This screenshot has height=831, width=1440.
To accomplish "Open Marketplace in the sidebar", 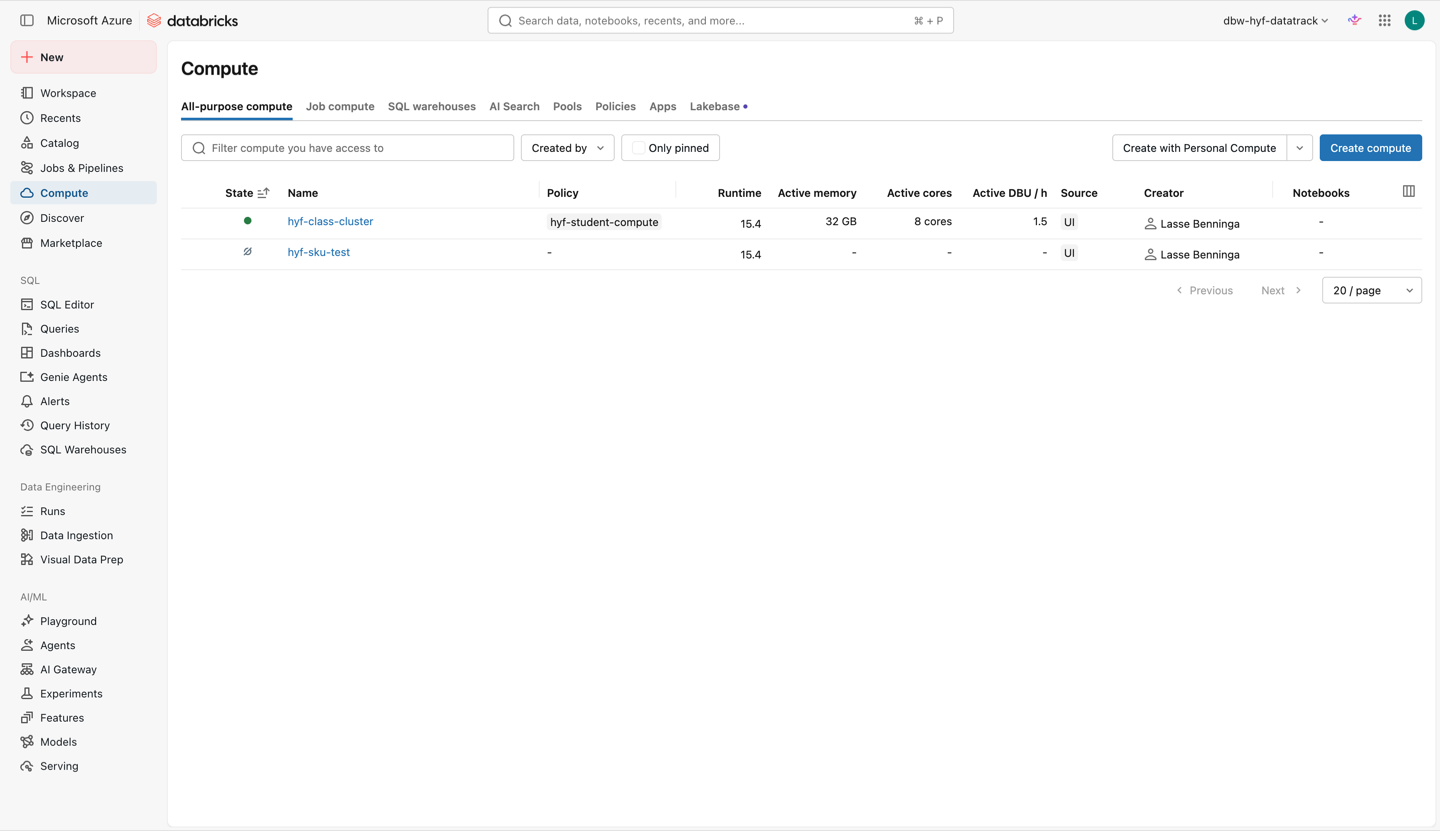I will 83,243.
